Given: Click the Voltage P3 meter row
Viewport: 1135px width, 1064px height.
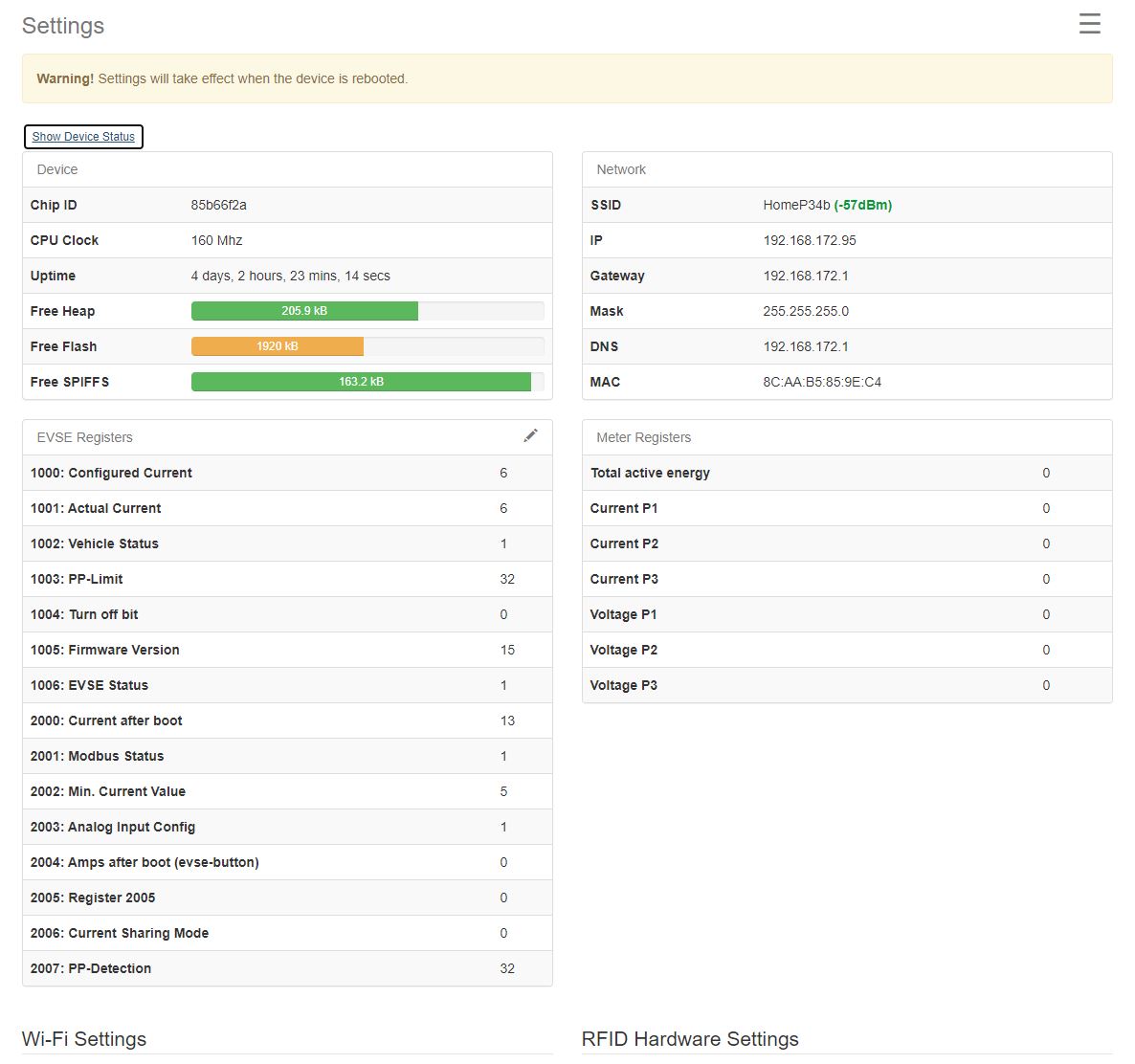Looking at the screenshot, I should coord(846,685).
